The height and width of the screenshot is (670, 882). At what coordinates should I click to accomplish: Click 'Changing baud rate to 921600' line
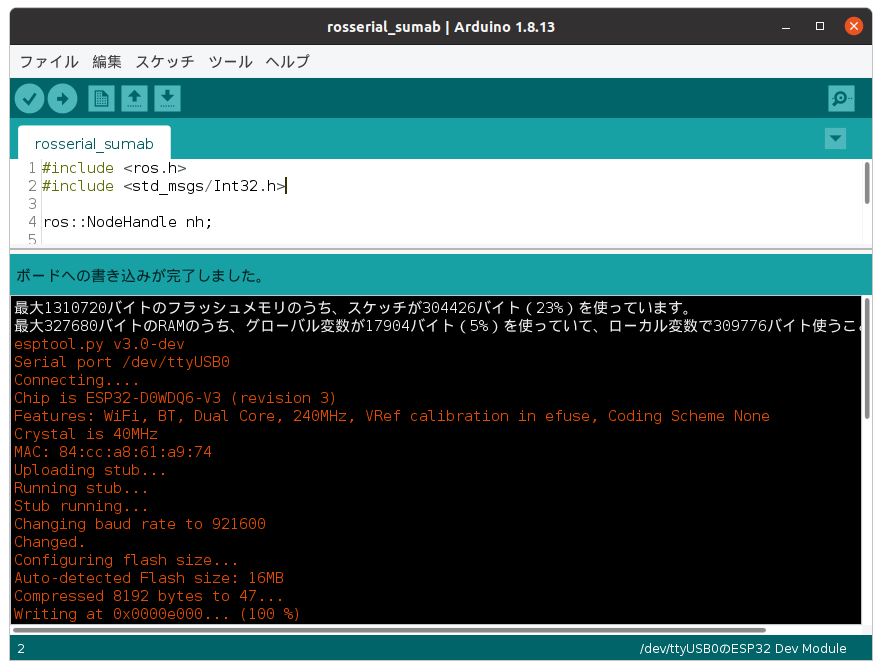pyautogui.click(x=140, y=524)
